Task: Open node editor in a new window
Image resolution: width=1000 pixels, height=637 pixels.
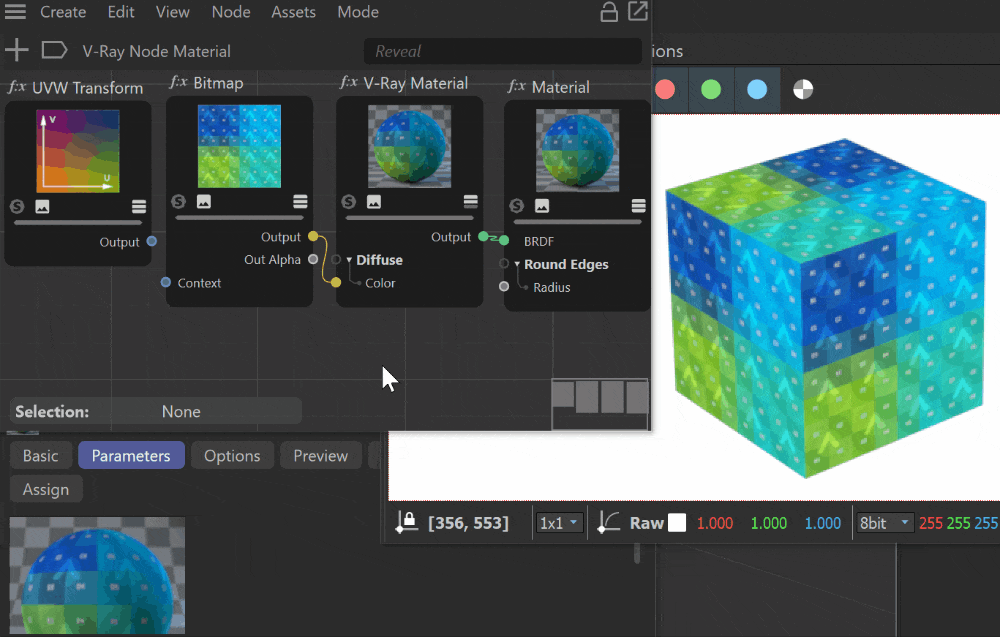Action: [x=638, y=11]
